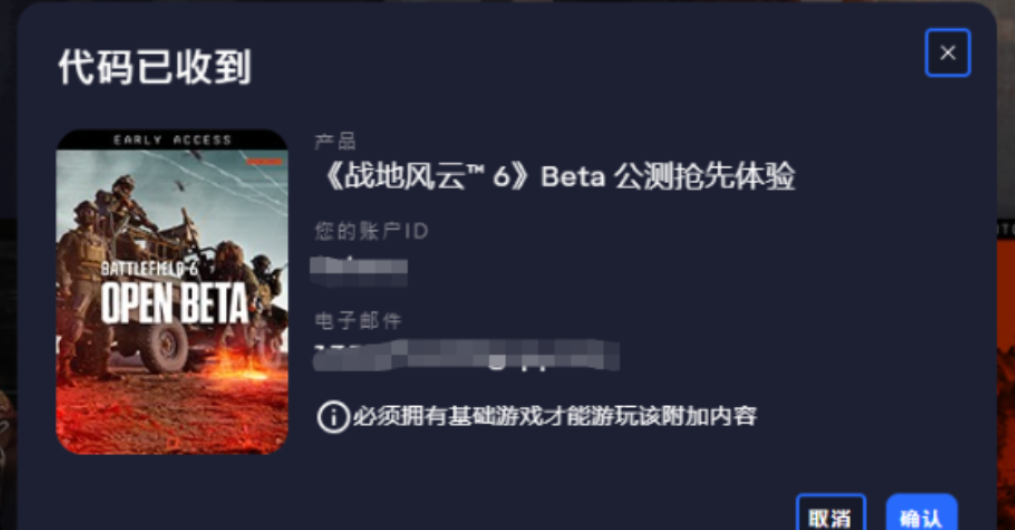This screenshot has width=1015, height=530.
Task: Close the 代码已收到 dialog with X
Action: click(x=948, y=53)
